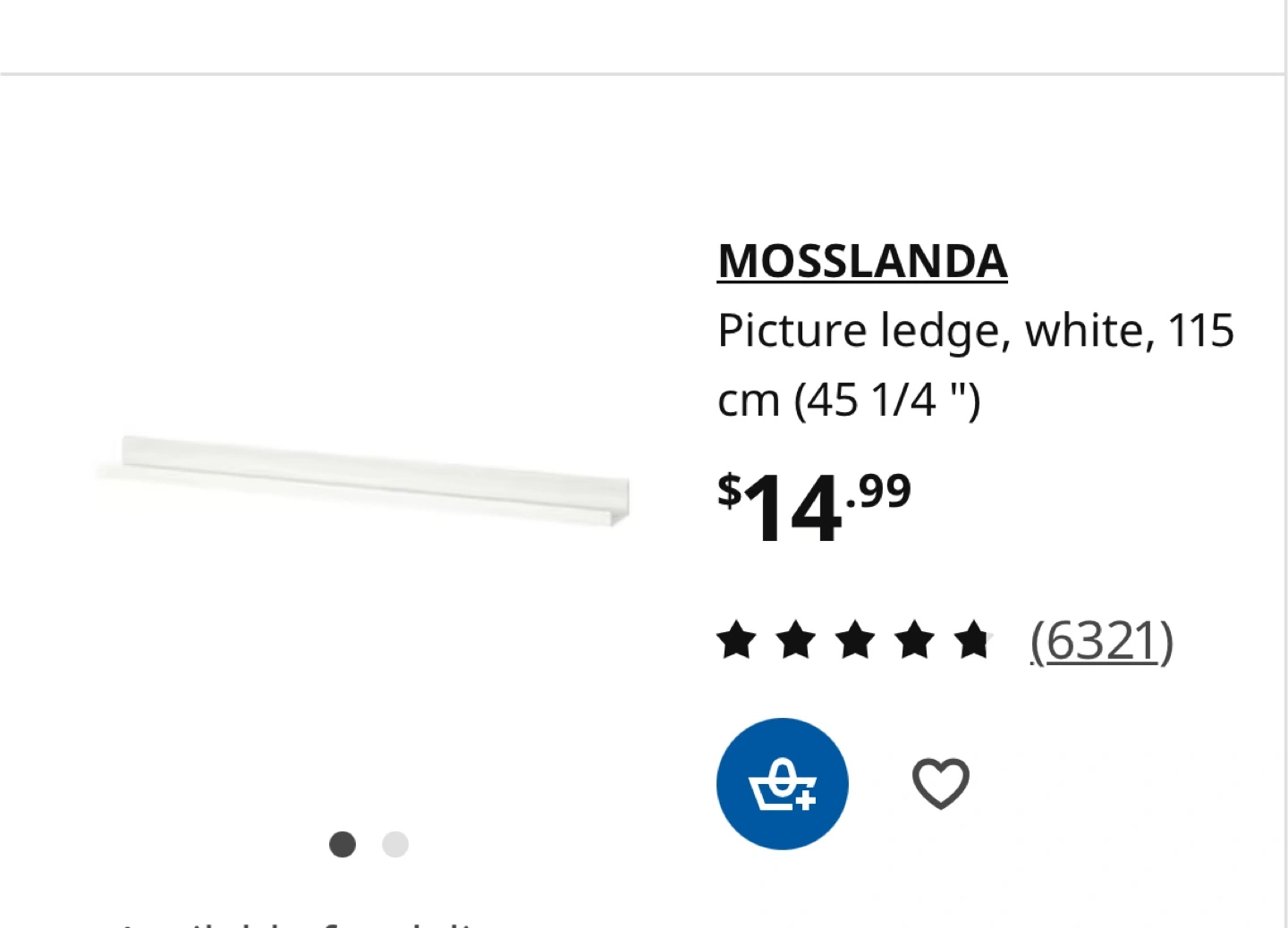
Task: Click the first rating star
Action: click(x=737, y=640)
